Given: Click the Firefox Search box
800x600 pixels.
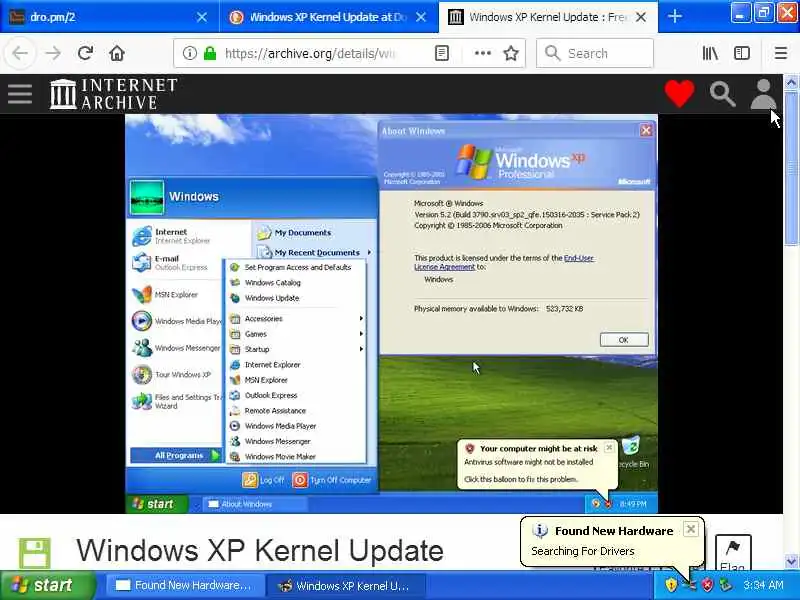Looking at the screenshot, I should click(594, 53).
